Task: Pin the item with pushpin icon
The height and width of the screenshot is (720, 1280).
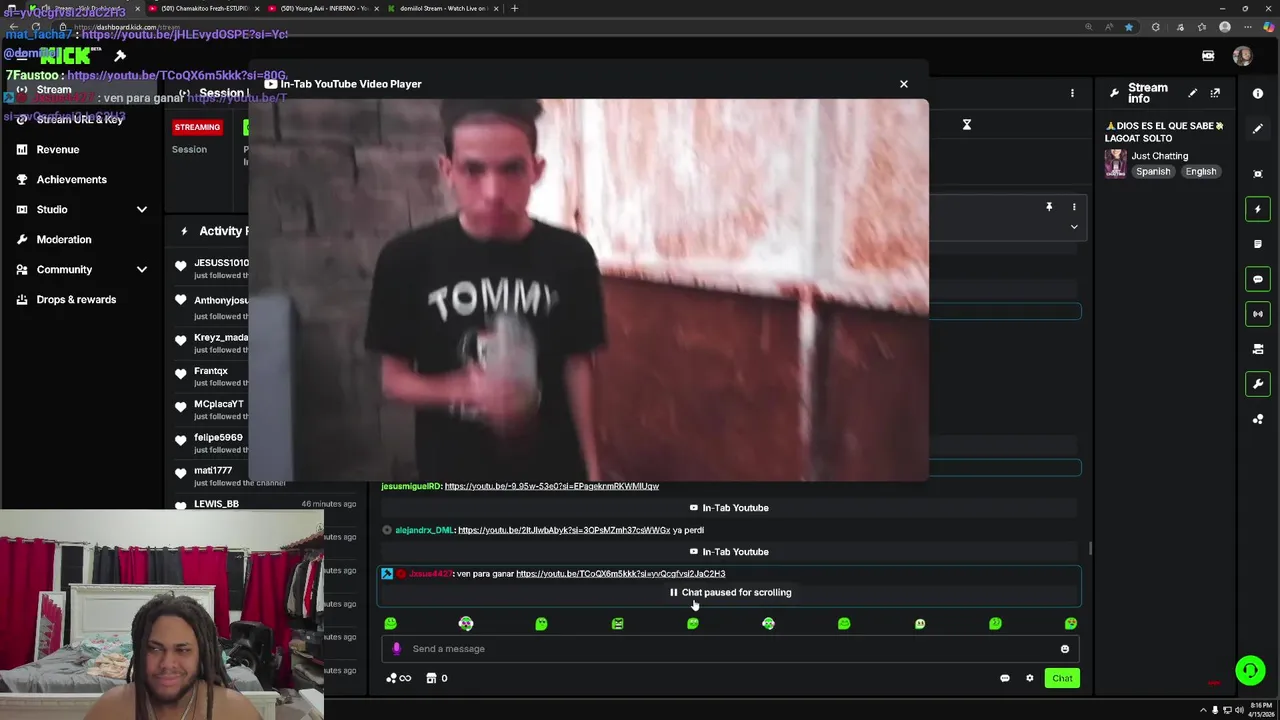Action: [1049, 207]
